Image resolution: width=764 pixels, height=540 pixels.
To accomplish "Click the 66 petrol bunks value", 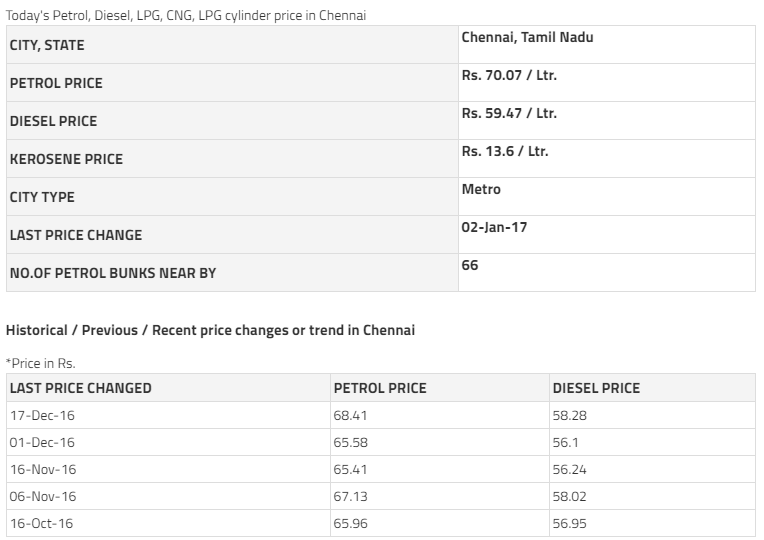I will [470, 266].
